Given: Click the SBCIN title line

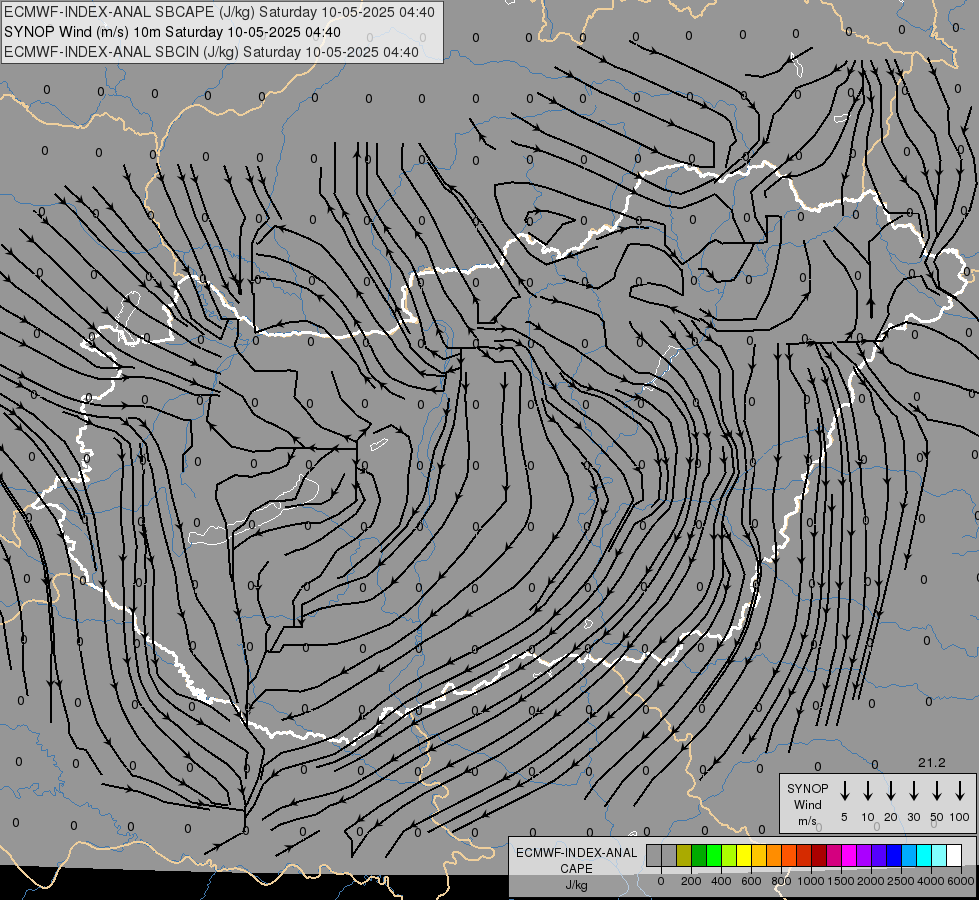Looking at the screenshot, I should (211, 52).
